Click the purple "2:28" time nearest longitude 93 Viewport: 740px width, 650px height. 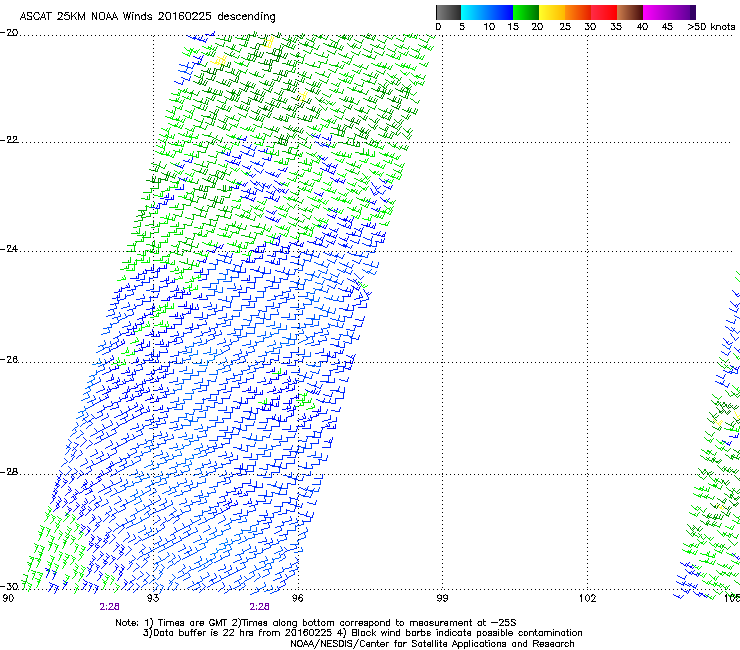point(109,607)
